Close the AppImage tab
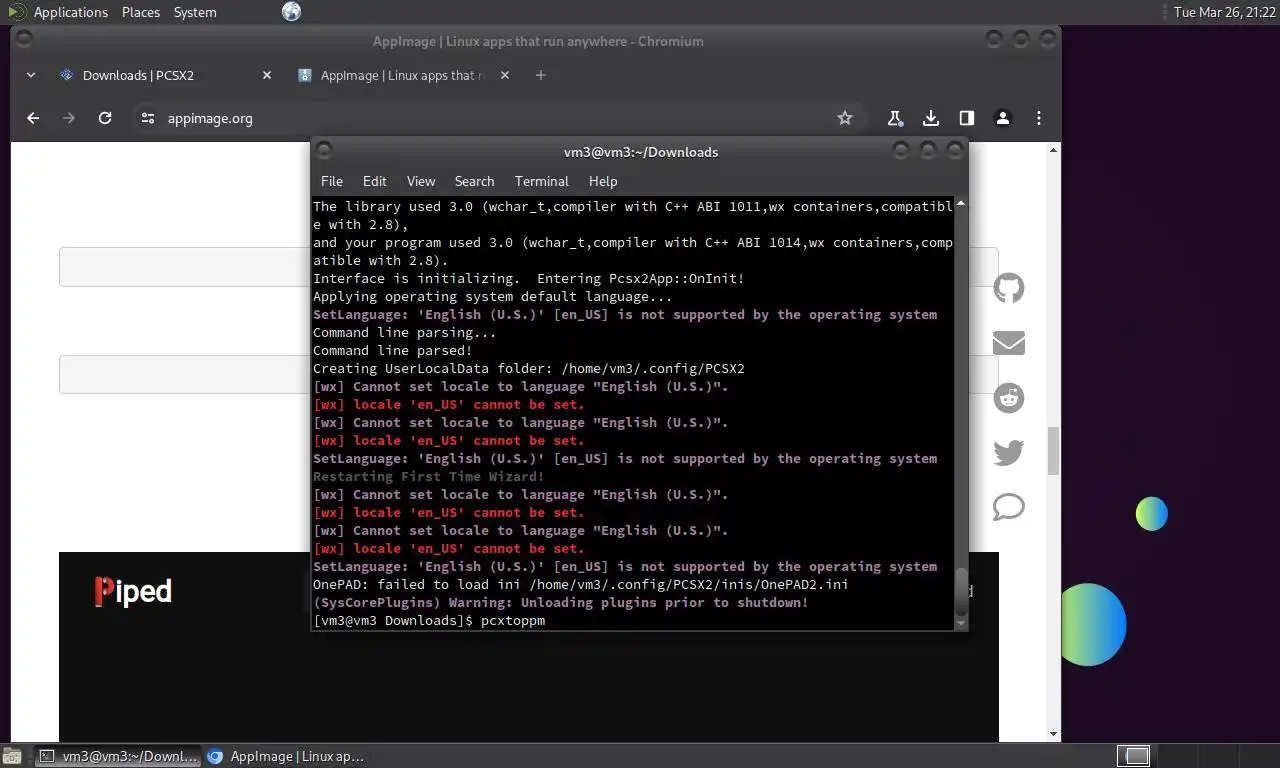1280x768 pixels. point(505,75)
